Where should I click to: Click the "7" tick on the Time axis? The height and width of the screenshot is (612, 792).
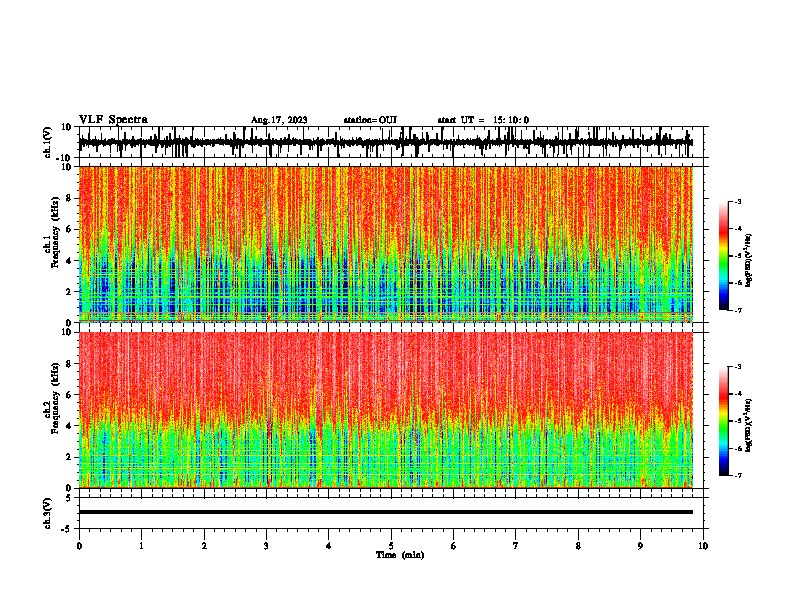tap(516, 546)
